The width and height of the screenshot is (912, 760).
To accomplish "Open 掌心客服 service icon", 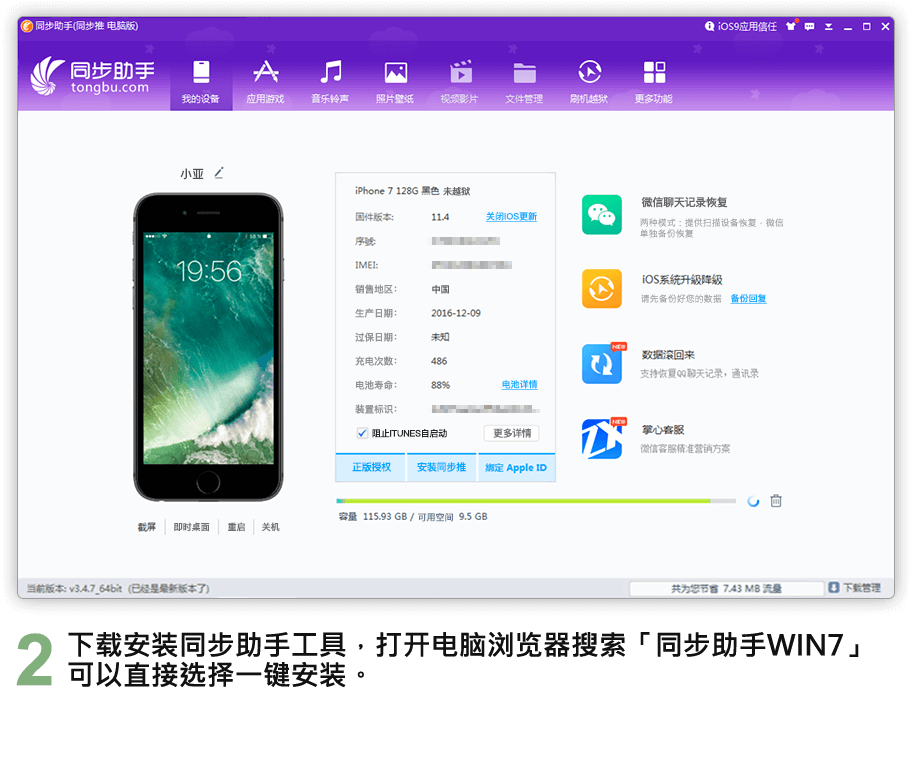I will click(x=601, y=438).
